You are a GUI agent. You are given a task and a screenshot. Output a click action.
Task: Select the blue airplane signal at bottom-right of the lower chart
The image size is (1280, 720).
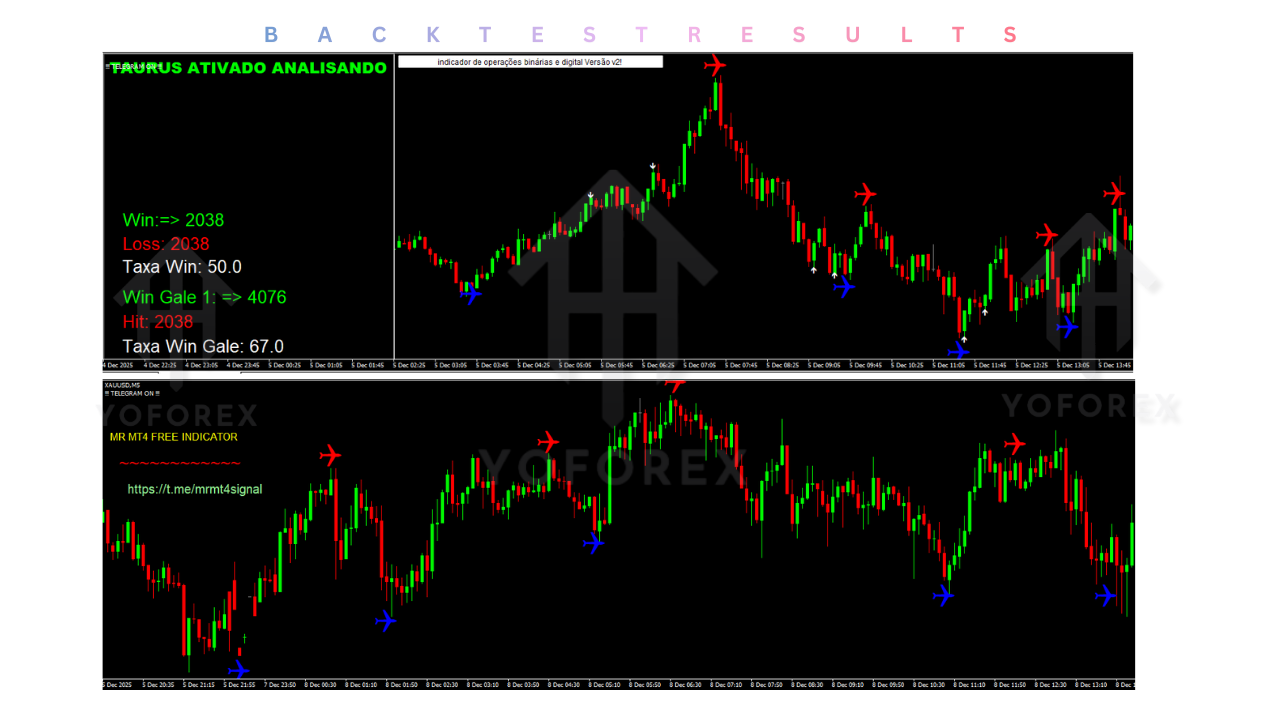tap(1105, 597)
